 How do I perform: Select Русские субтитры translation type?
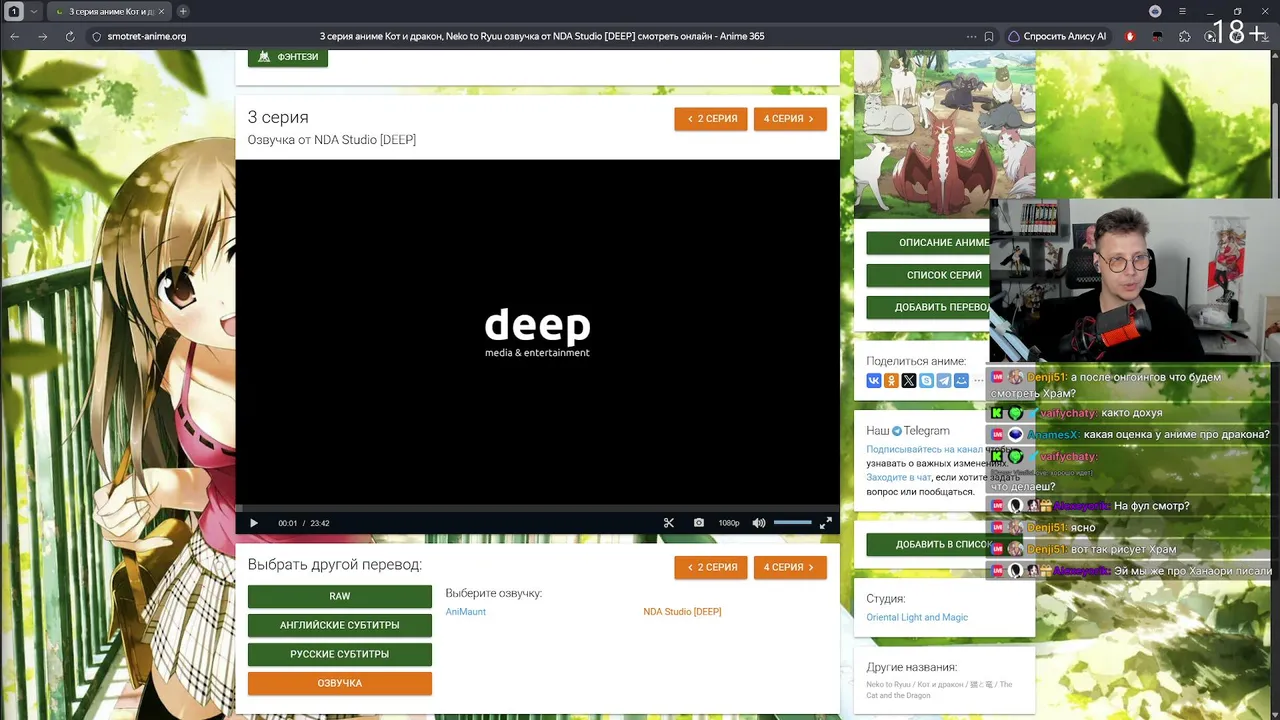tap(340, 655)
